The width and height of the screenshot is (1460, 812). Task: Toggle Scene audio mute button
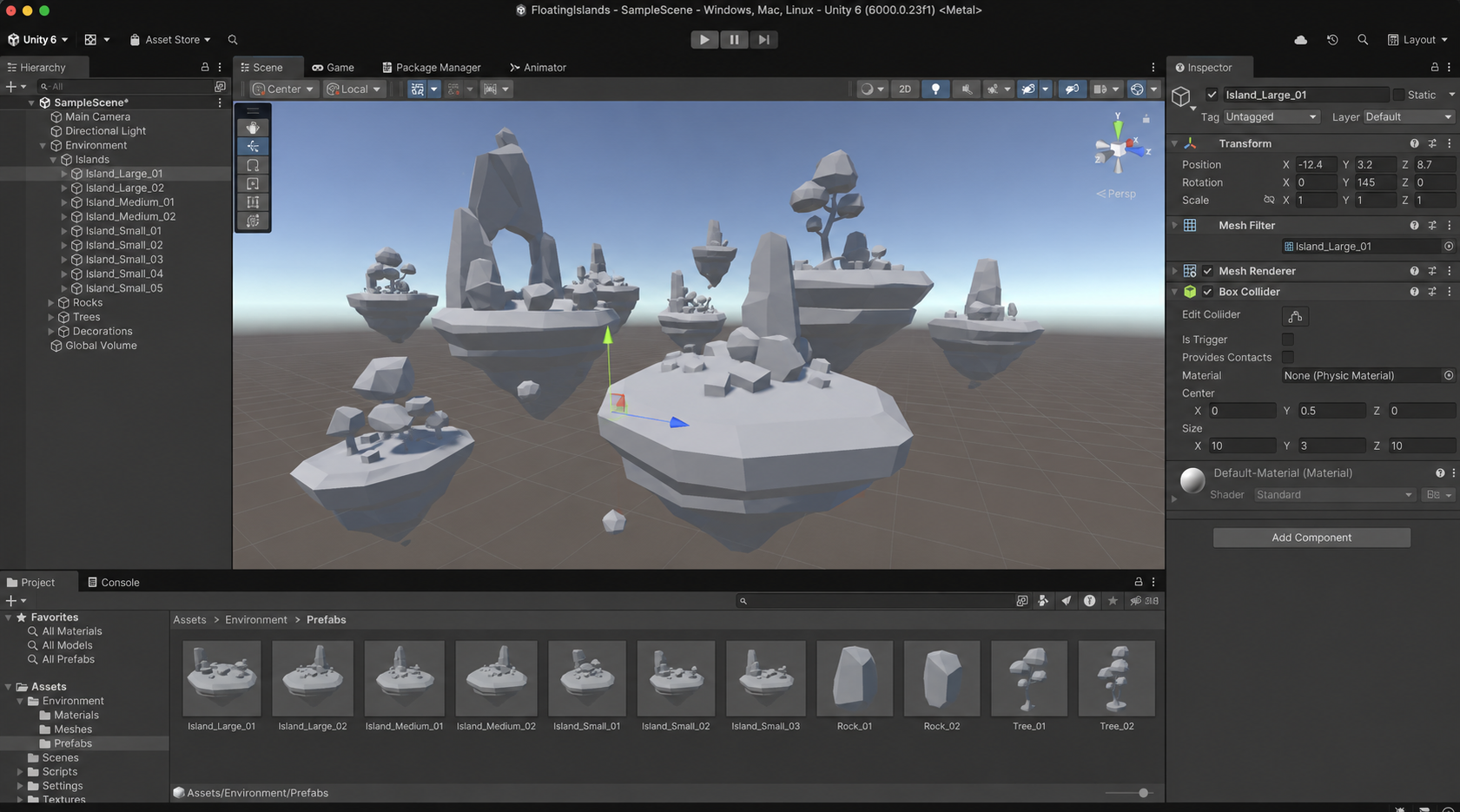point(966,89)
